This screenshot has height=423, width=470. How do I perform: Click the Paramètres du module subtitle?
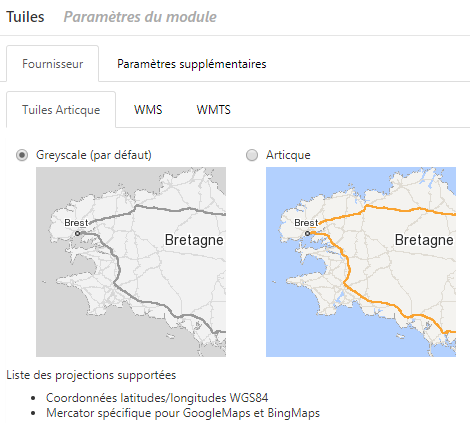[140, 17]
